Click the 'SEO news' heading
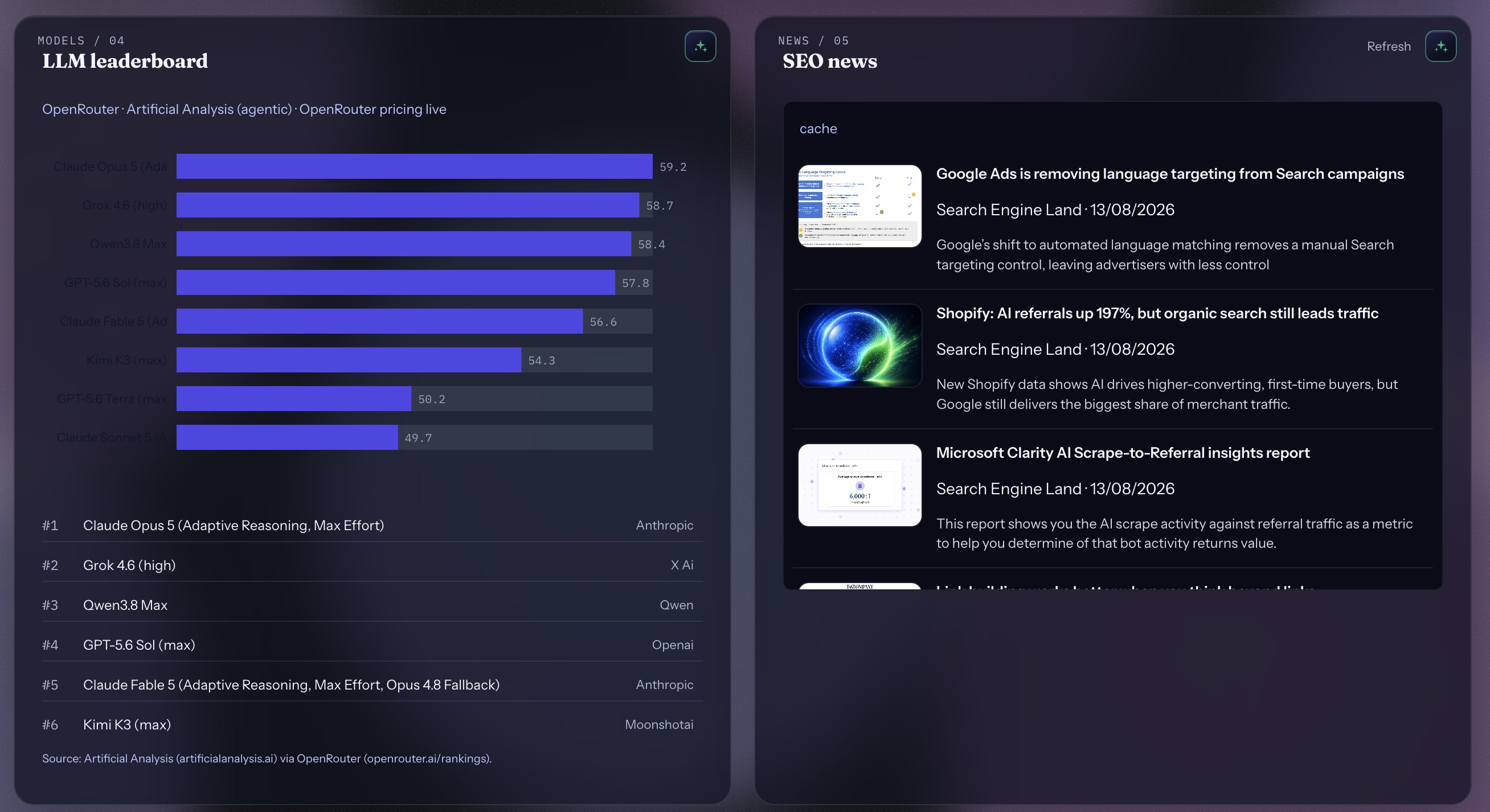The image size is (1490, 812). point(829,61)
